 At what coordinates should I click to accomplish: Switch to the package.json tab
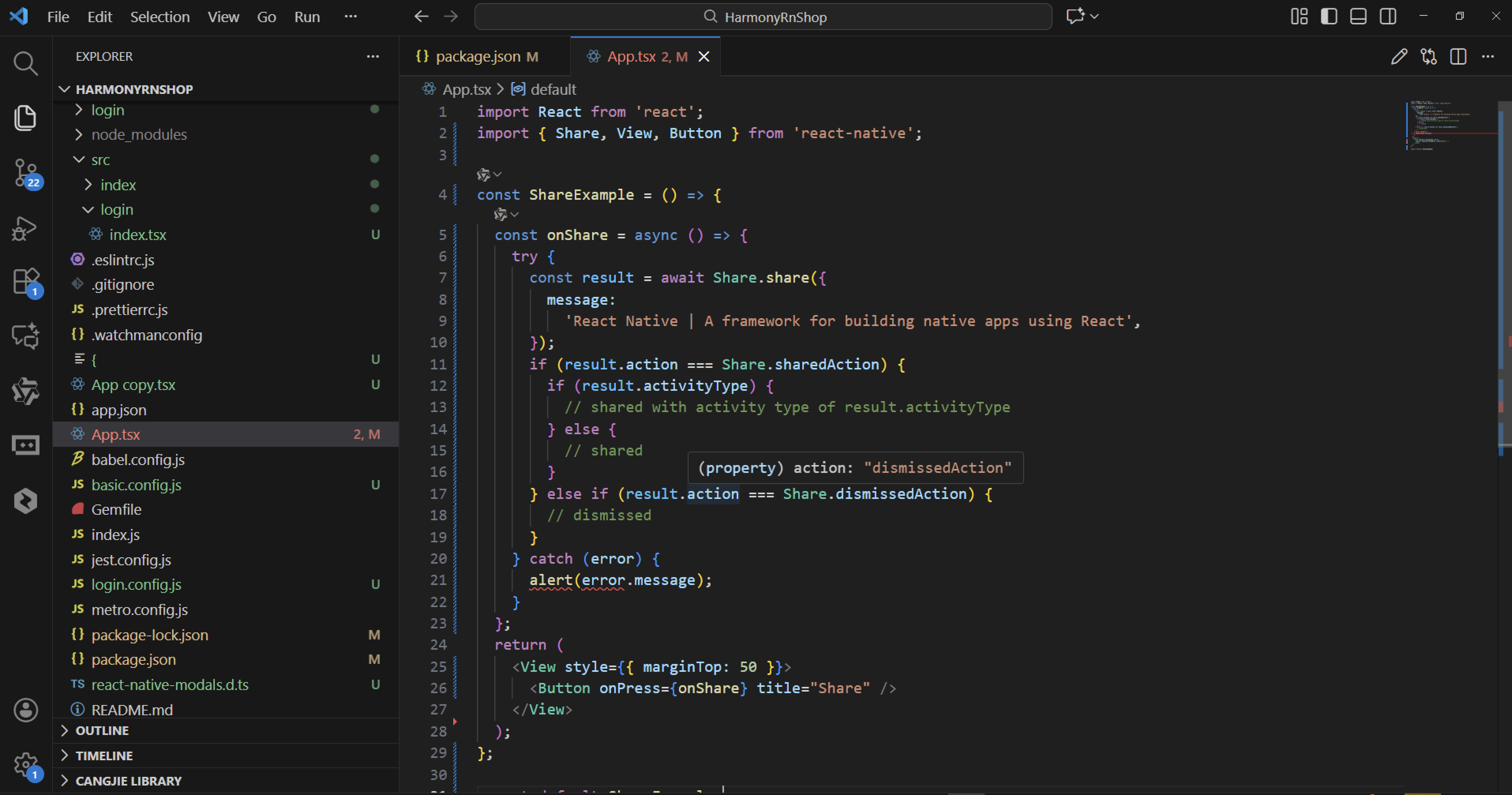coord(478,56)
